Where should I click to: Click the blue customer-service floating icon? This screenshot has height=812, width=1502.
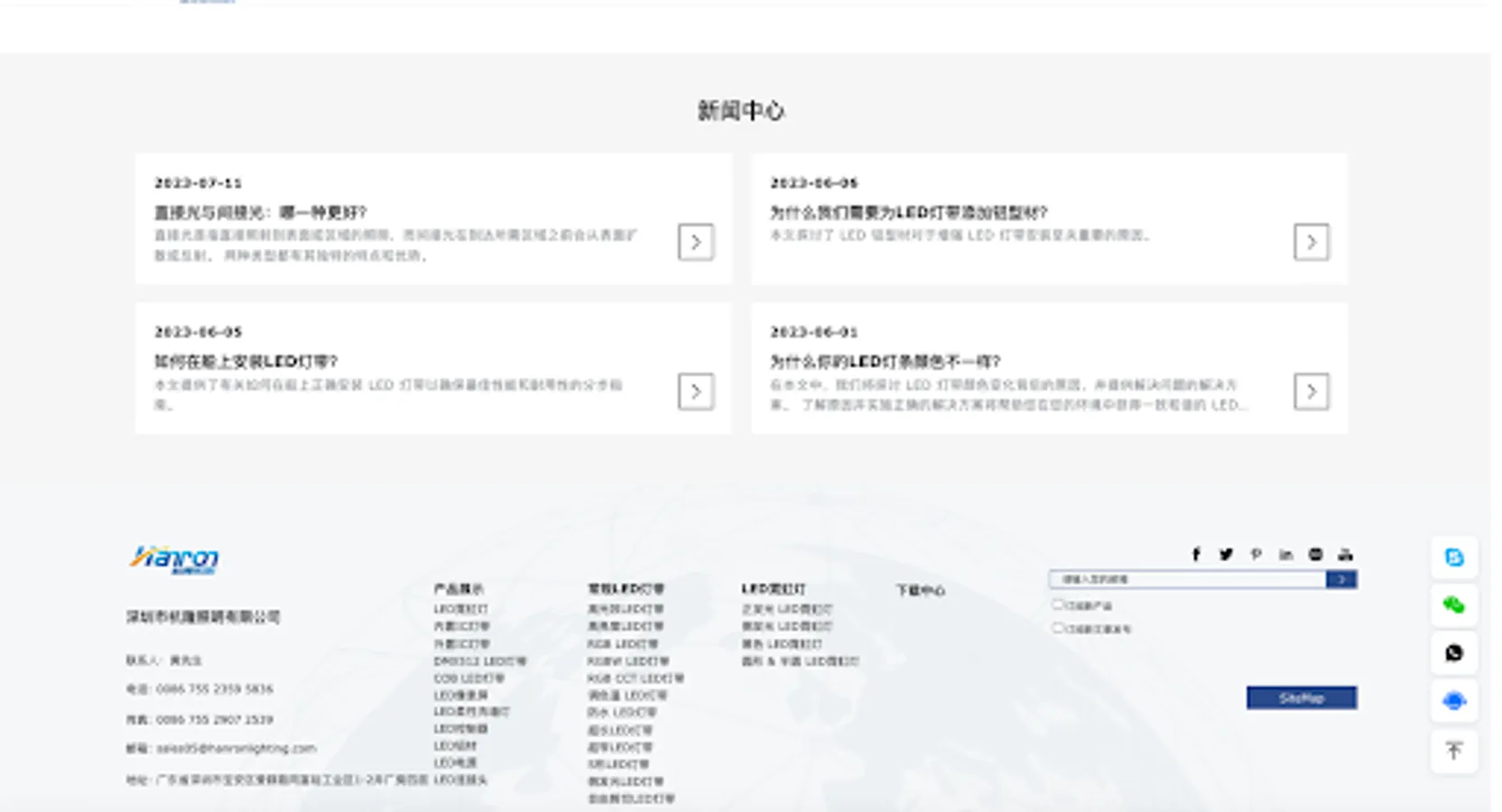click(1454, 701)
